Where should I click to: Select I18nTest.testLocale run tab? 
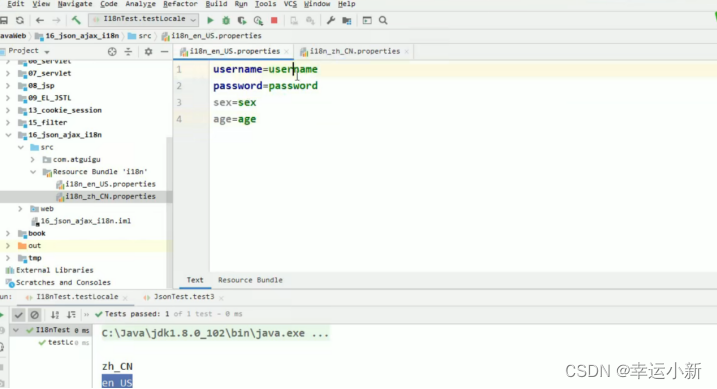[77, 297]
